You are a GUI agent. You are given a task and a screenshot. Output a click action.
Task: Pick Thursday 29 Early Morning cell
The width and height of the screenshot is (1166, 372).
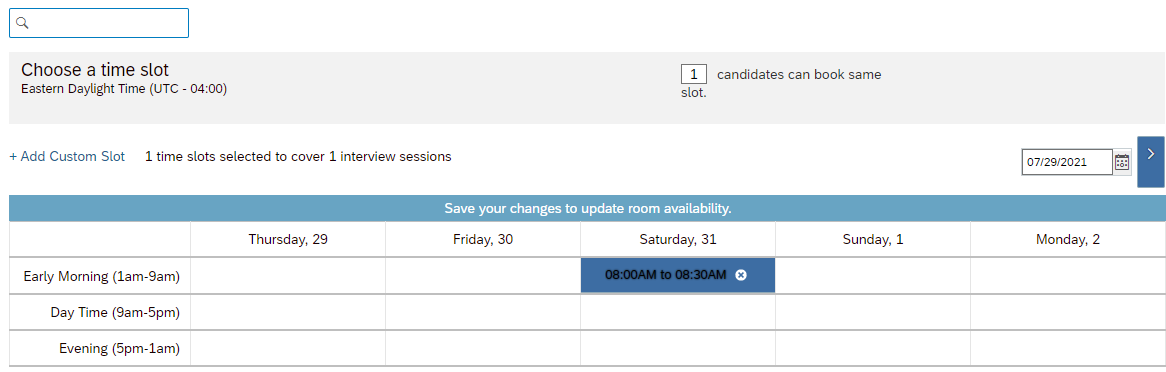(288, 275)
